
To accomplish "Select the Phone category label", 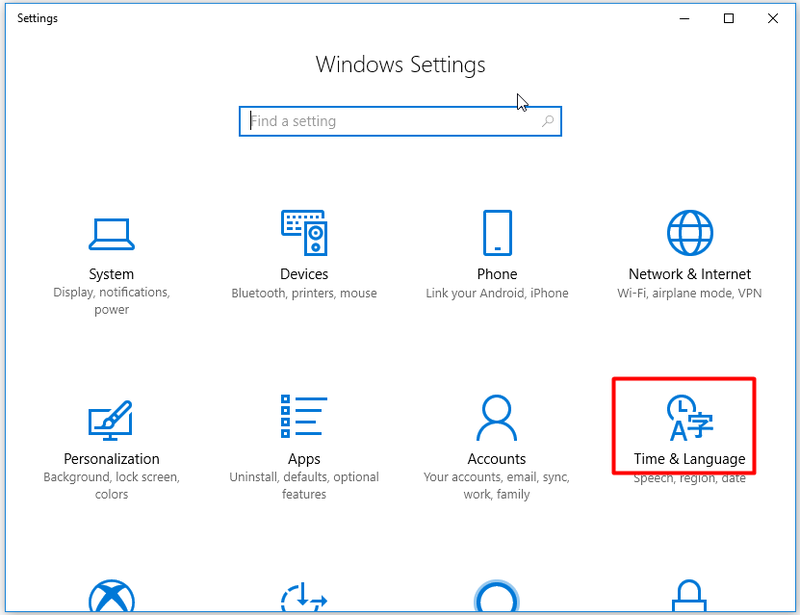I will coord(497,274).
